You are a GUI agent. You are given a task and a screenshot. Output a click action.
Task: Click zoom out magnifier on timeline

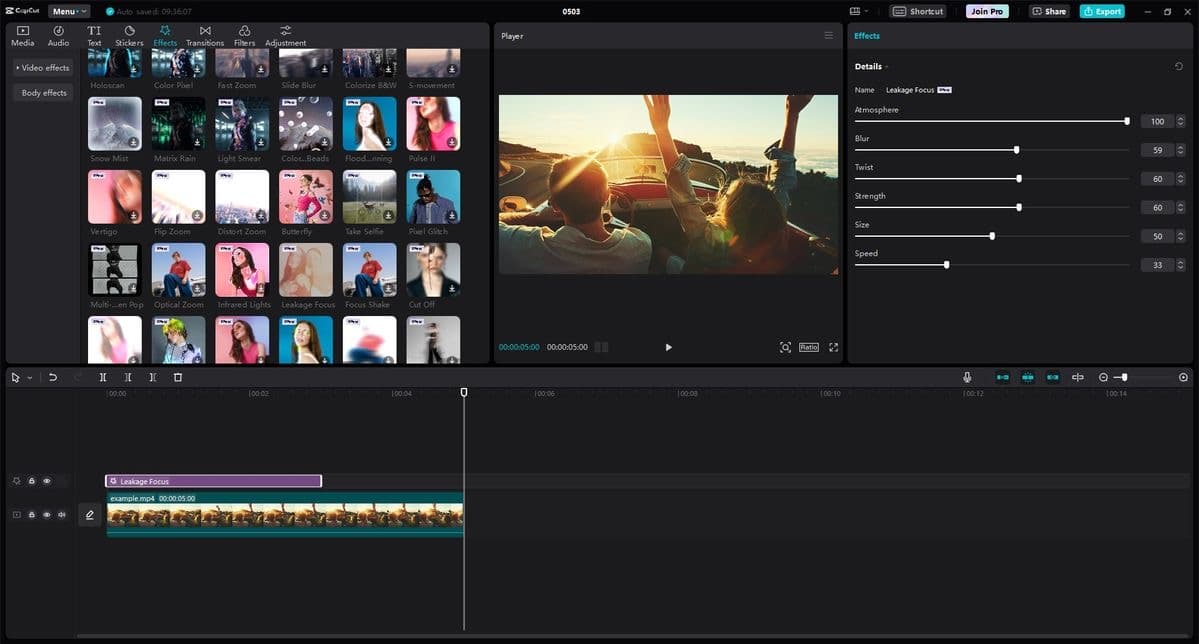click(x=1103, y=377)
